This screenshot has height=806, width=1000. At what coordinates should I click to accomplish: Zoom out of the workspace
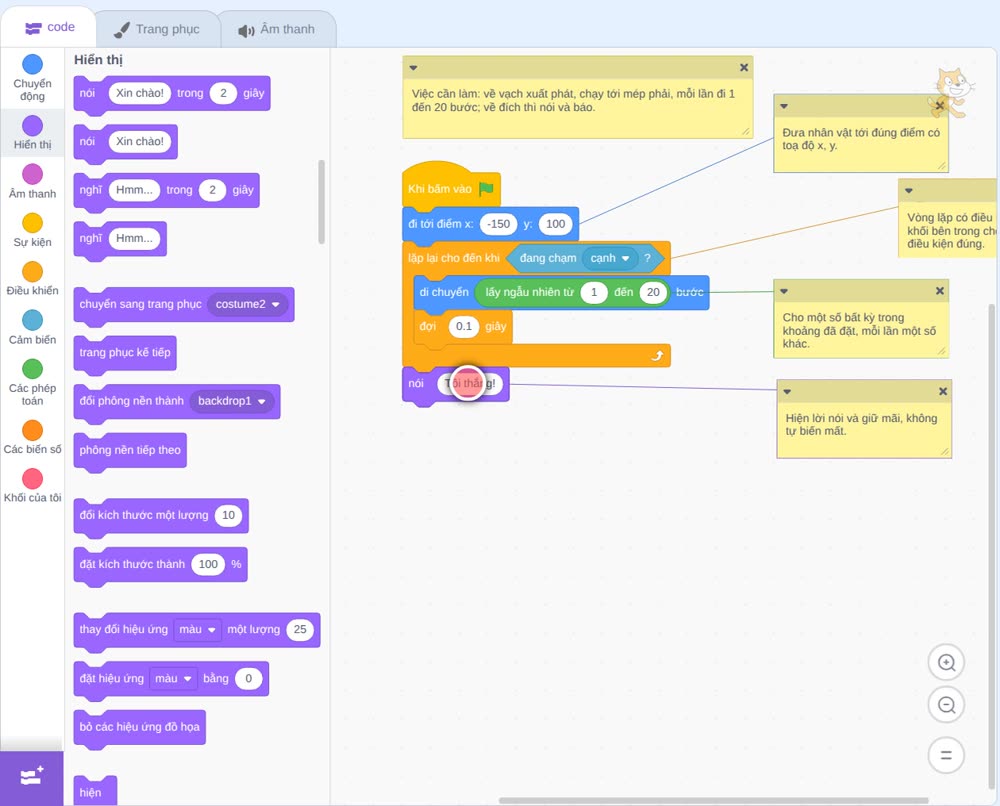click(x=946, y=705)
